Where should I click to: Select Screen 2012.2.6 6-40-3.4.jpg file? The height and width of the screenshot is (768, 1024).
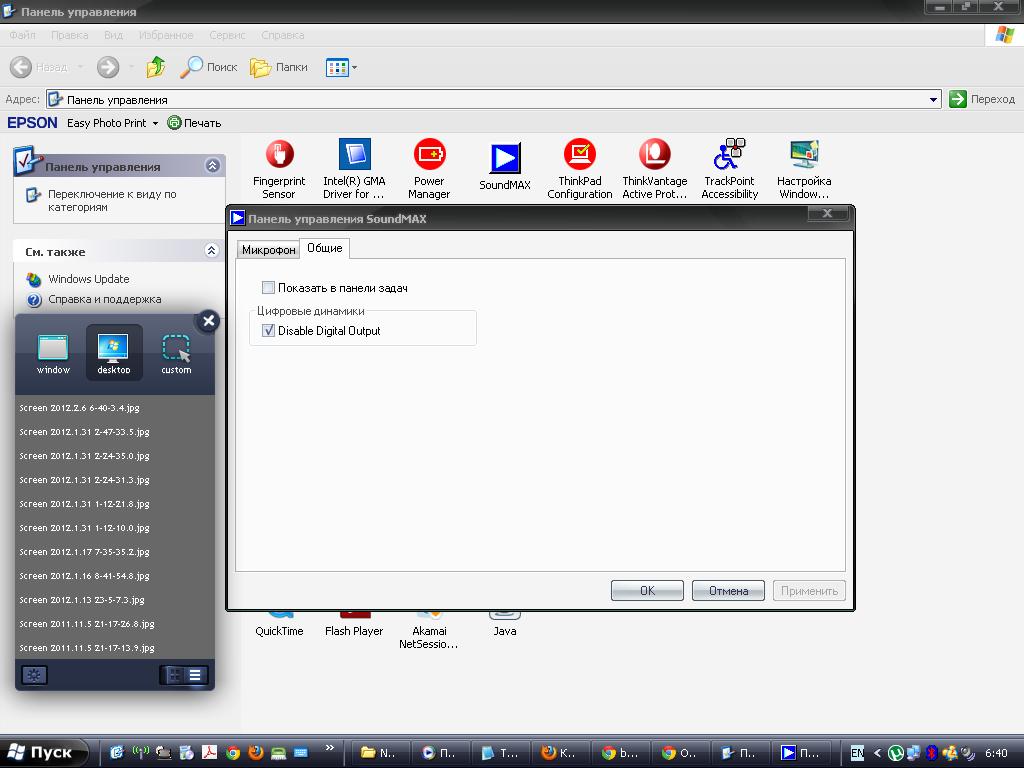(80, 408)
